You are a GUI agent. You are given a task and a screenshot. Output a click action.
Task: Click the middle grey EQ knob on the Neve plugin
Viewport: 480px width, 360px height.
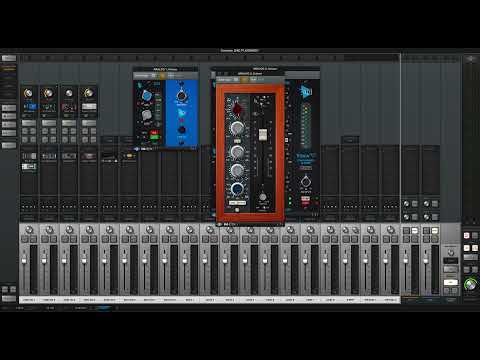237,152
